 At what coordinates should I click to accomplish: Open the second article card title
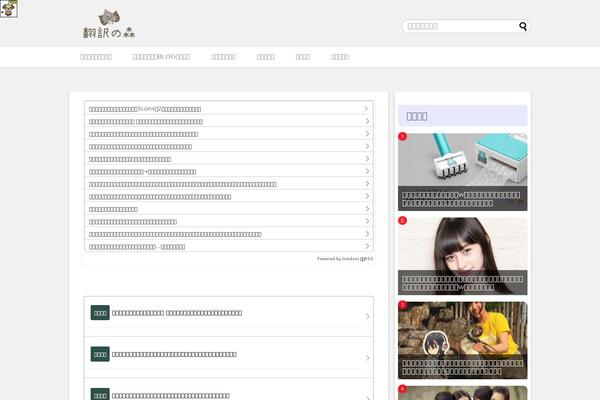coord(174,354)
